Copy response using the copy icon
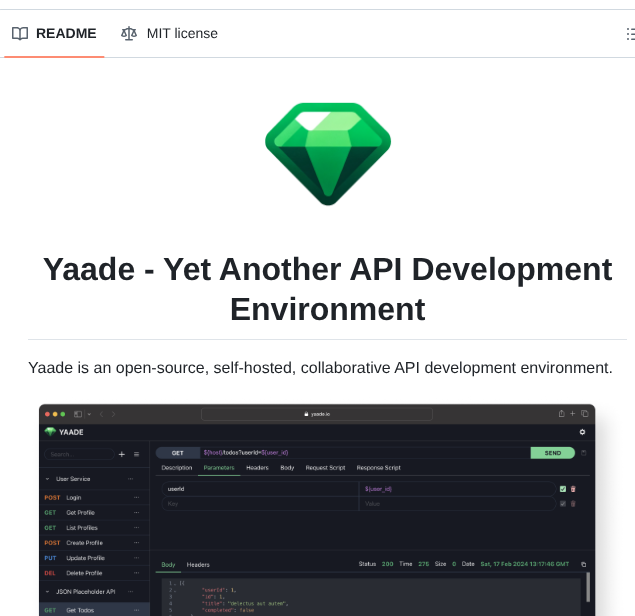Screen dimensions: 635x616 coord(584,565)
